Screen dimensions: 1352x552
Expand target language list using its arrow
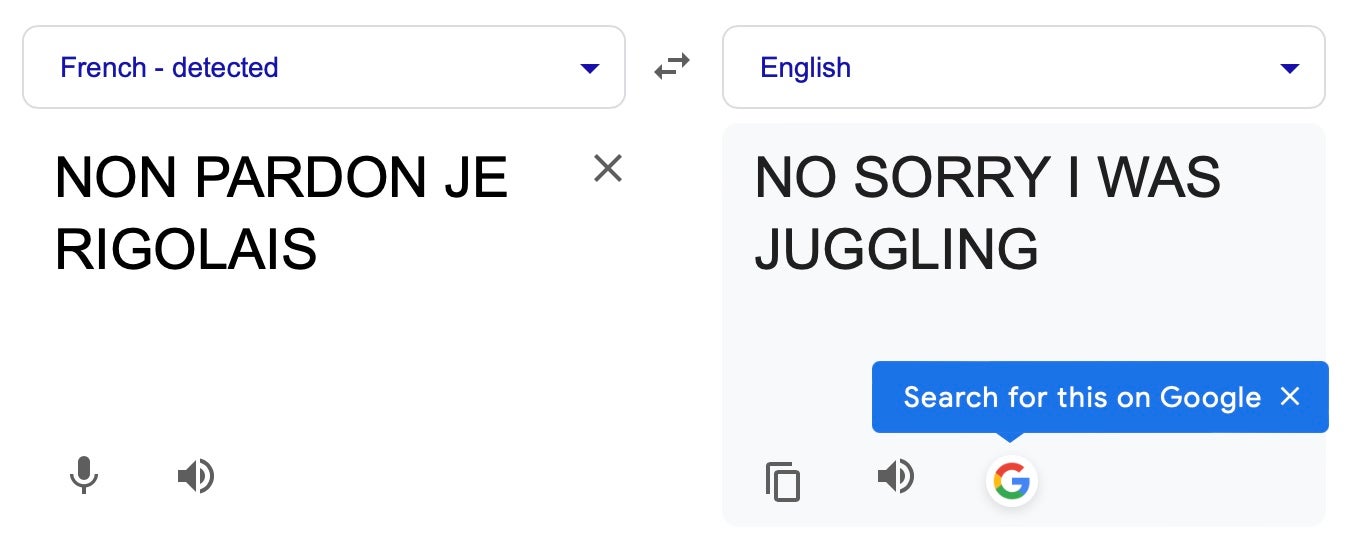click(1290, 68)
